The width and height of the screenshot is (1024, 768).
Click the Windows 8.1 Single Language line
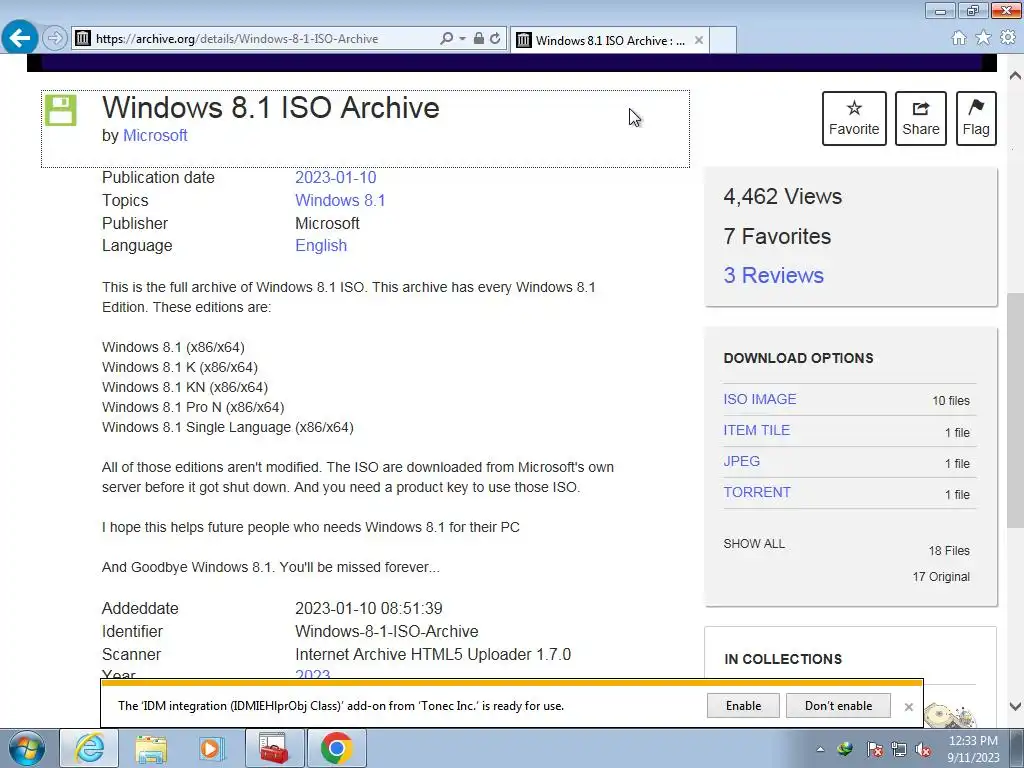pyautogui.click(x=228, y=427)
